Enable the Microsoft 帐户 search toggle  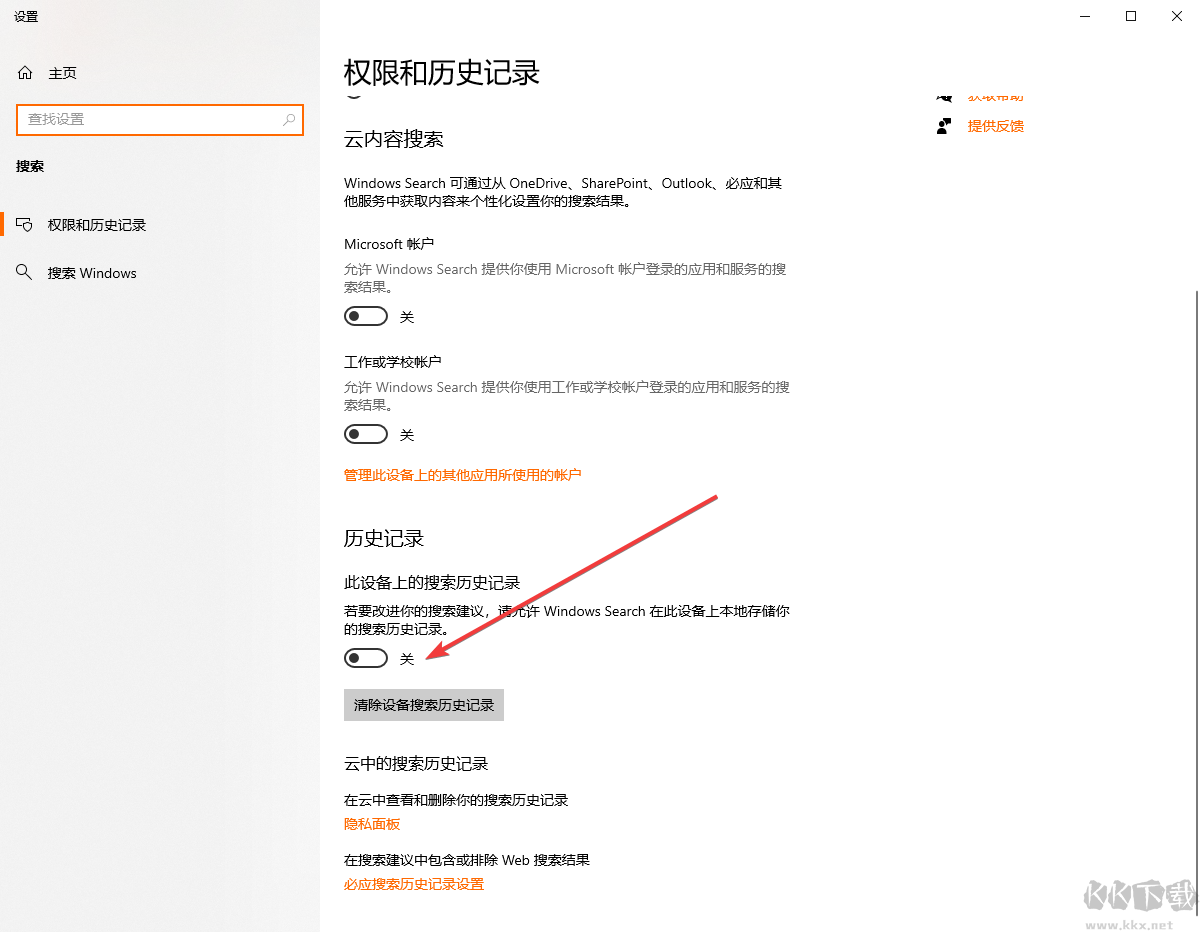[365, 315]
